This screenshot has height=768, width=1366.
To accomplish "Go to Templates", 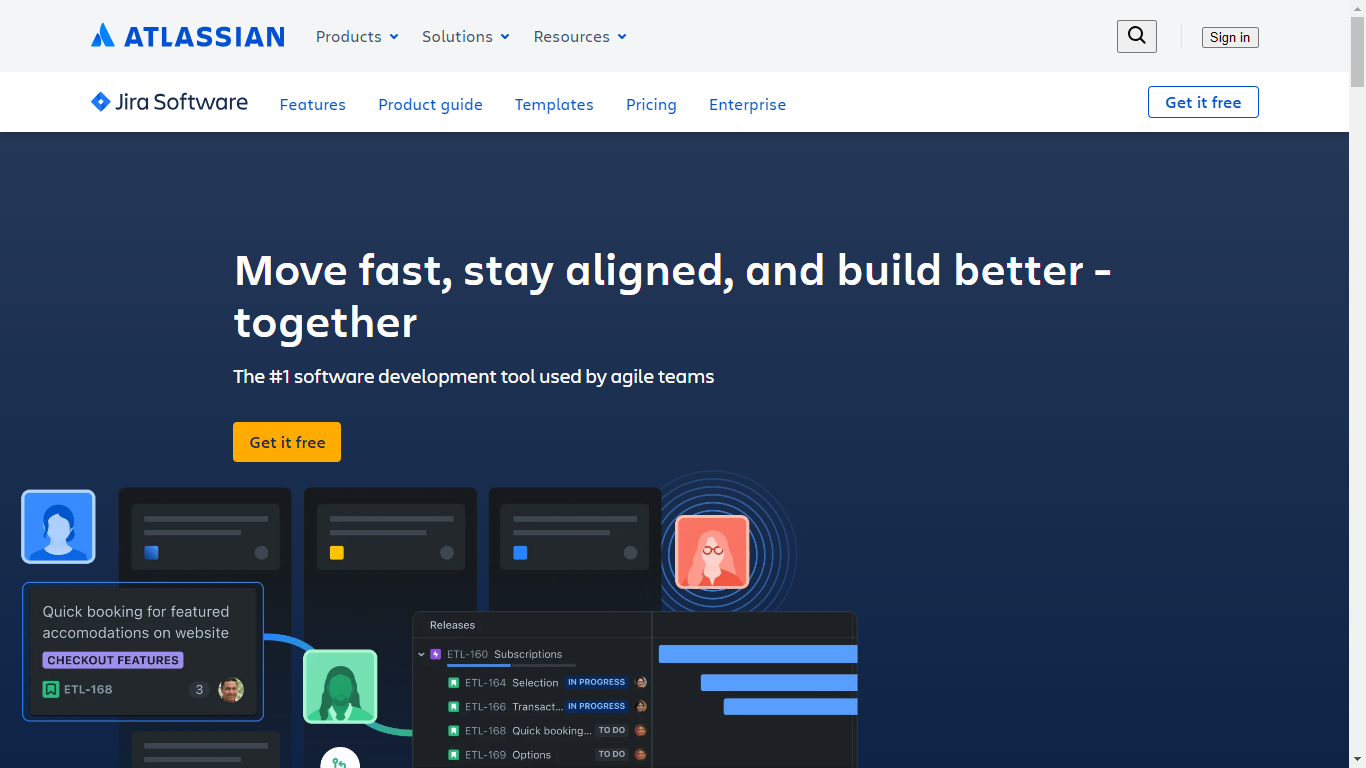I will (x=554, y=104).
